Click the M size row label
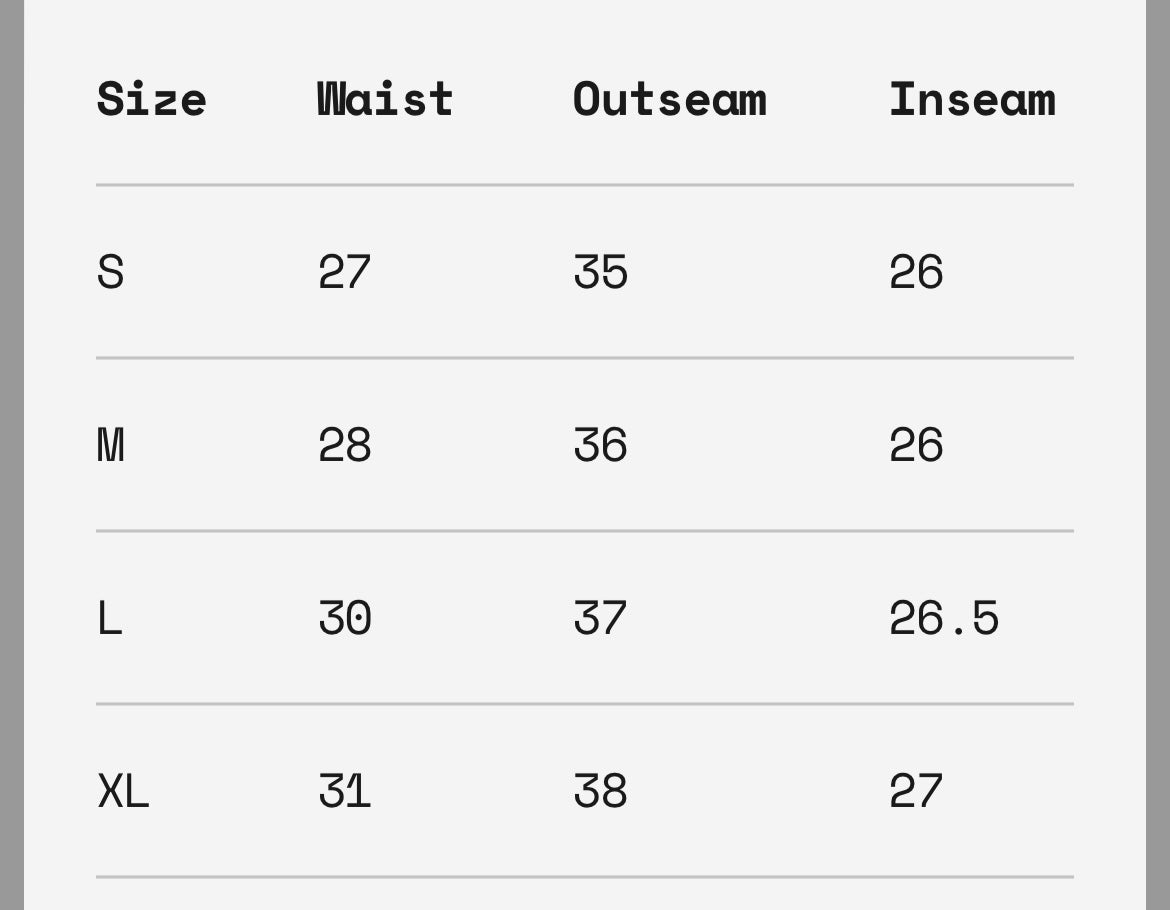The image size is (1170, 910). click(110, 445)
